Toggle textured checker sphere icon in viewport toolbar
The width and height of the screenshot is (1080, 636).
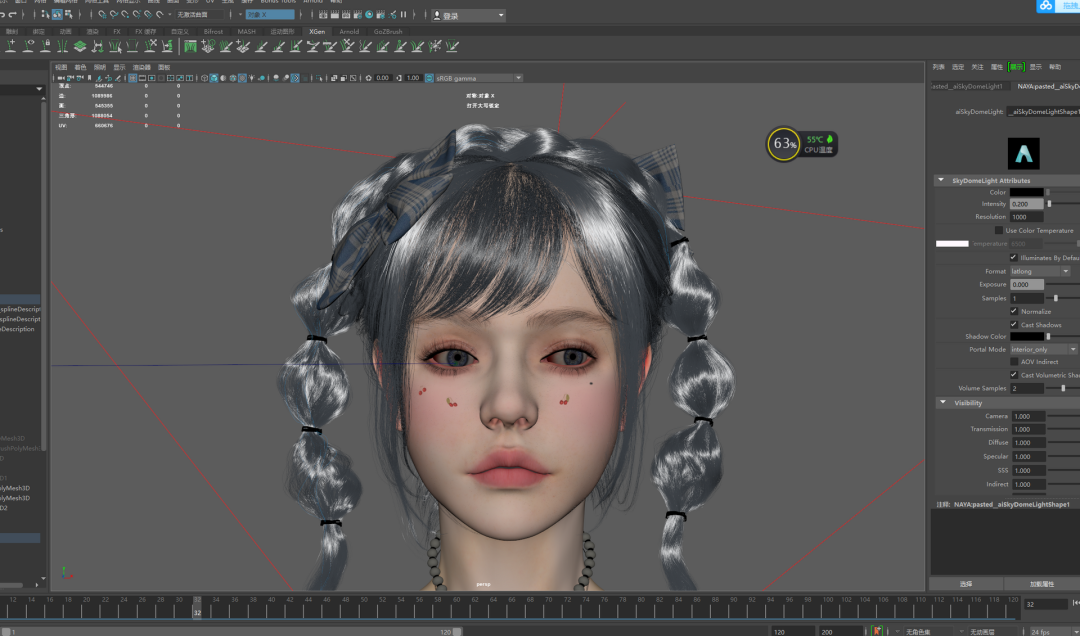(242, 78)
